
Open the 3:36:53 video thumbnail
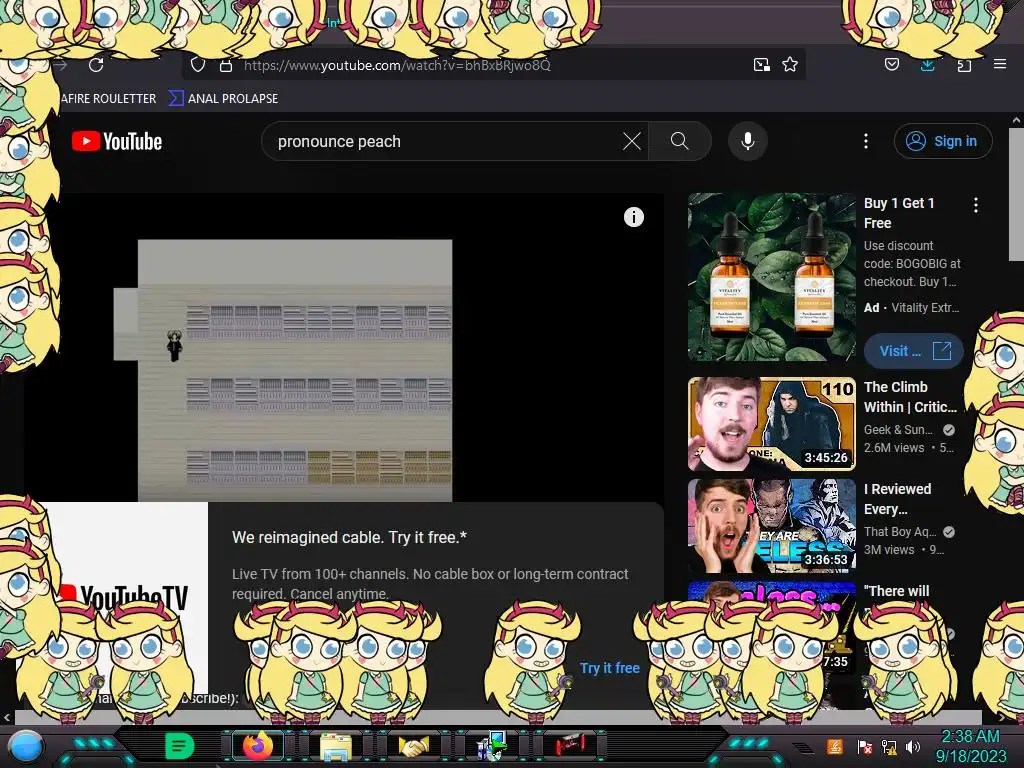coord(771,526)
